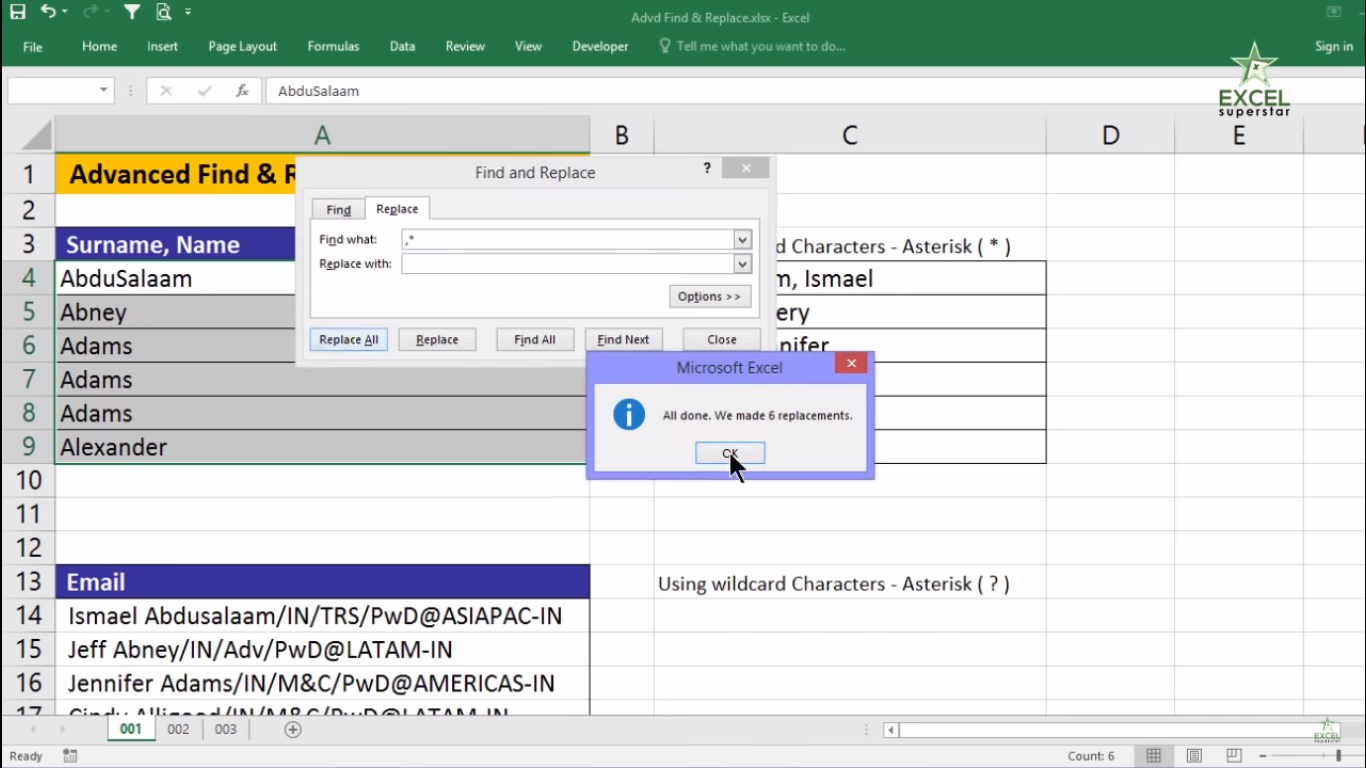This screenshot has width=1366, height=768.
Task: Switch to sheet tab 003
Action: [226, 729]
